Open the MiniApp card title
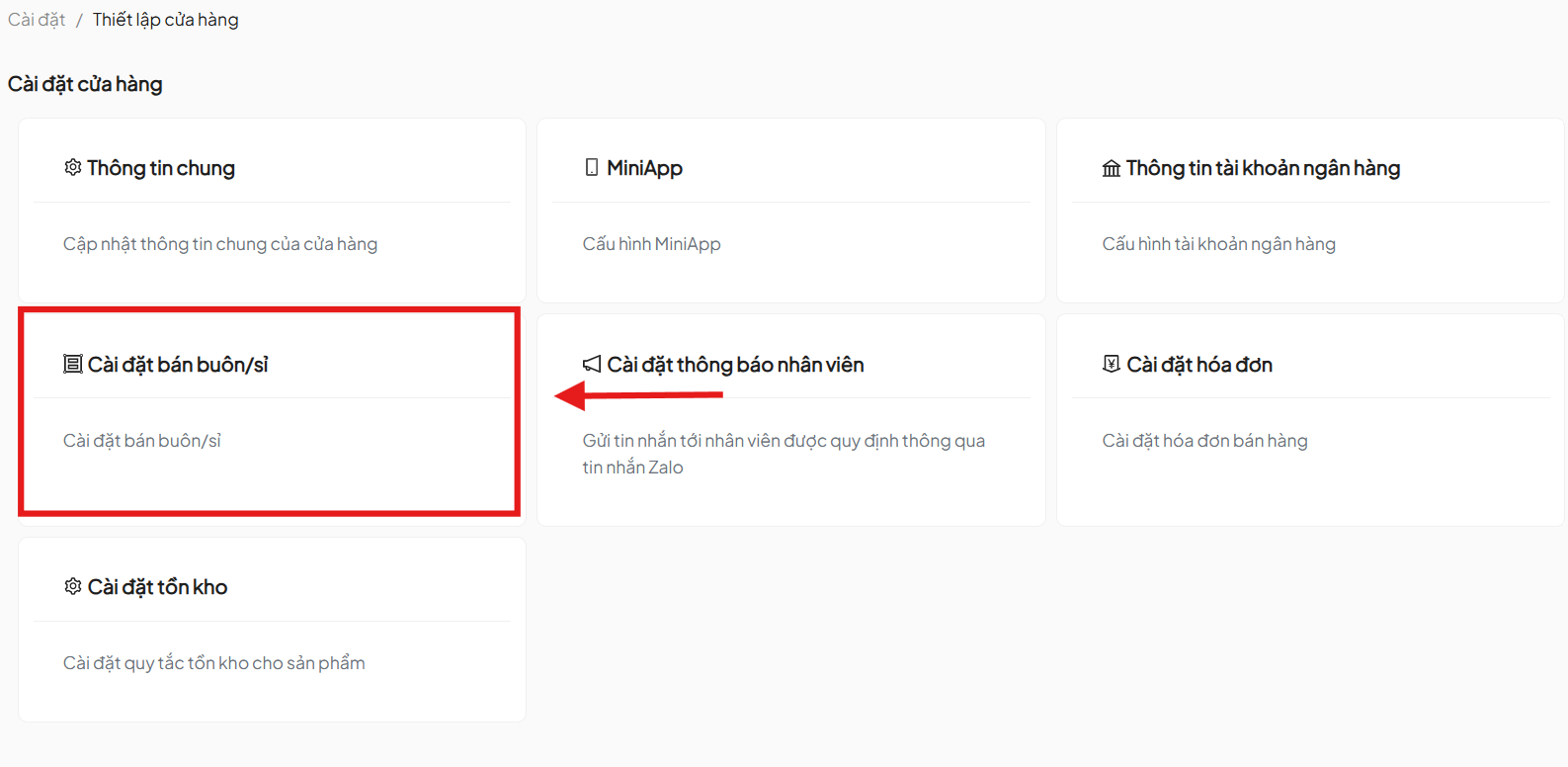Screen dimensions: 1568x767 coord(644,168)
